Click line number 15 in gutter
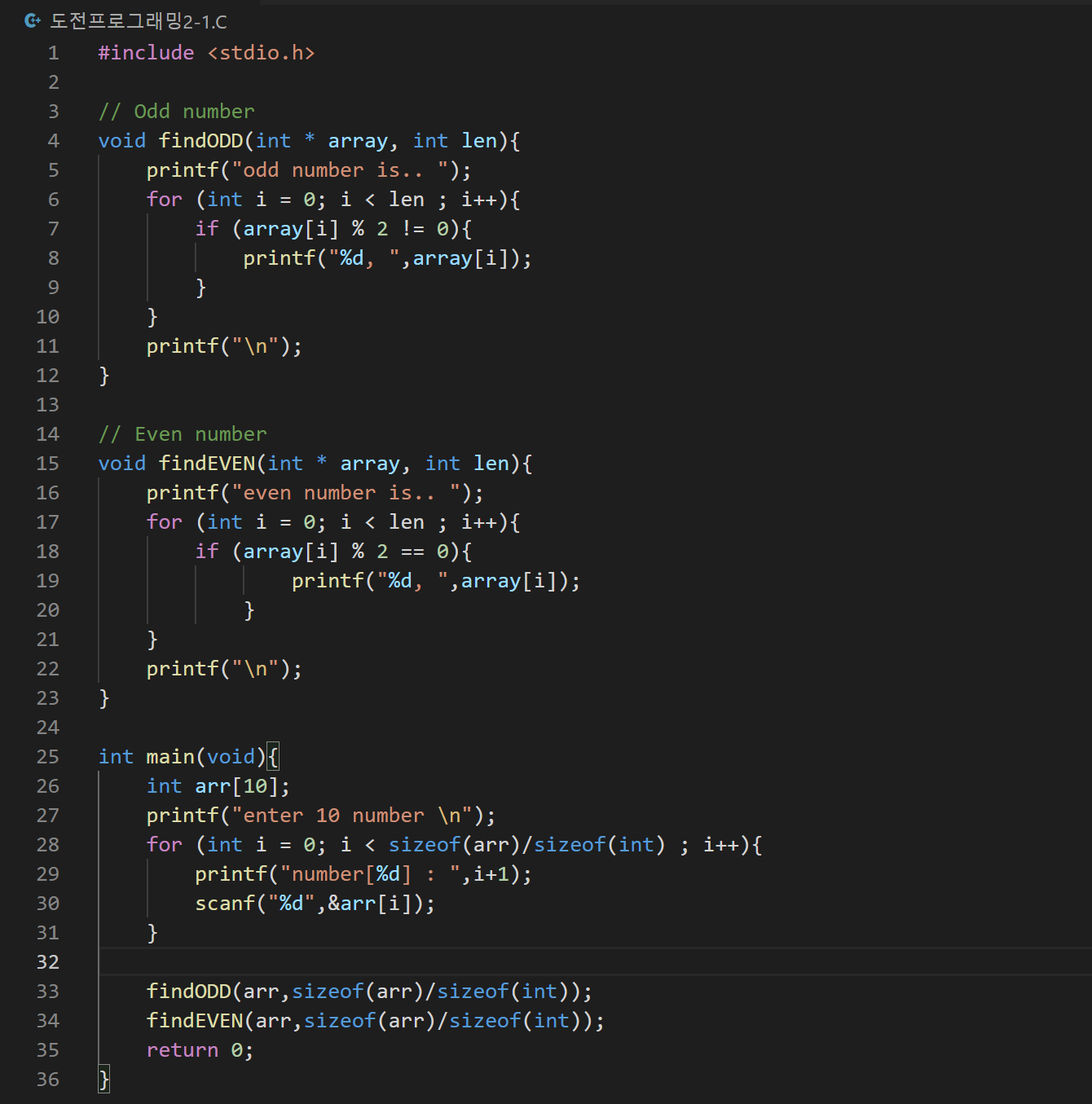Screen dimensions: 1092x1104 pyautogui.click(x=48, y=464)
